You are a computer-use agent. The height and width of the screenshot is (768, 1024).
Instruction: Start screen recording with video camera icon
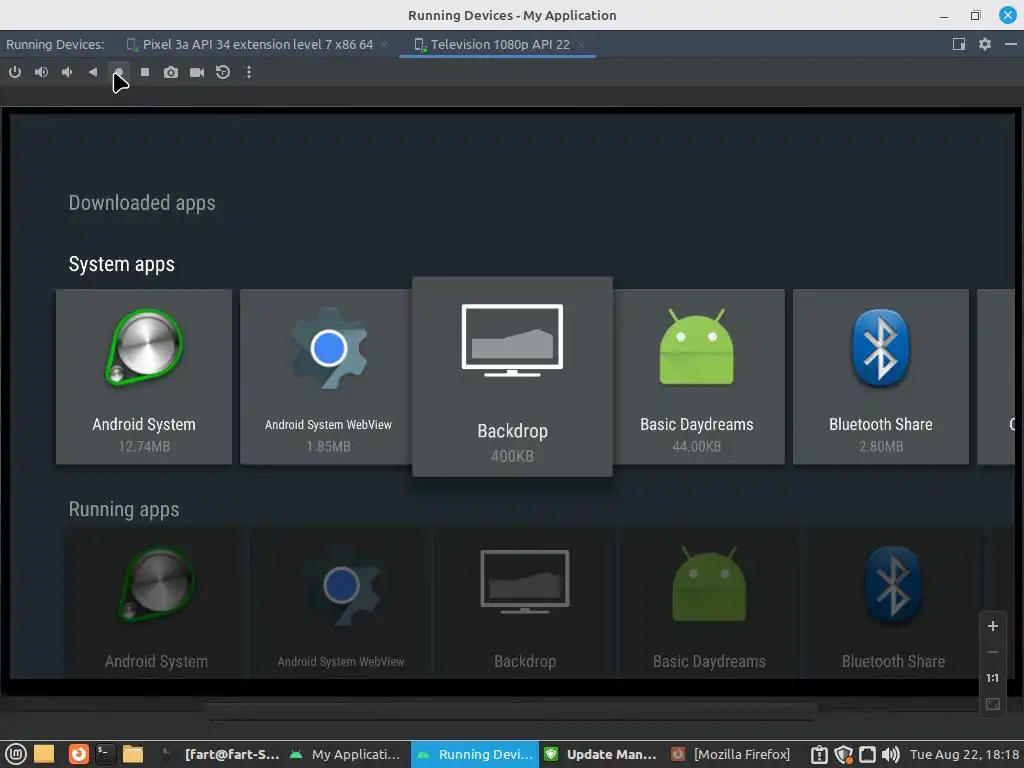tap(197, 72)
